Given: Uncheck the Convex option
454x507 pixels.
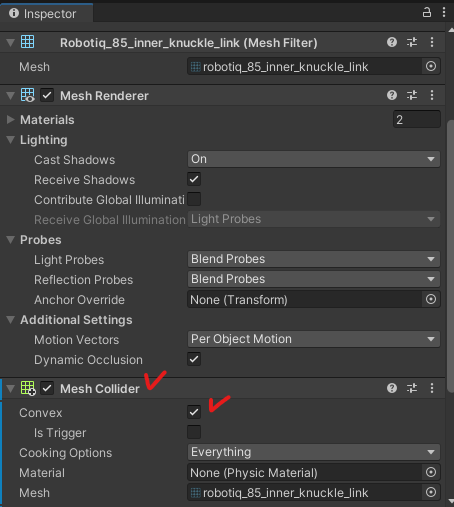Looking at the screenshot, I should (194, 412).
